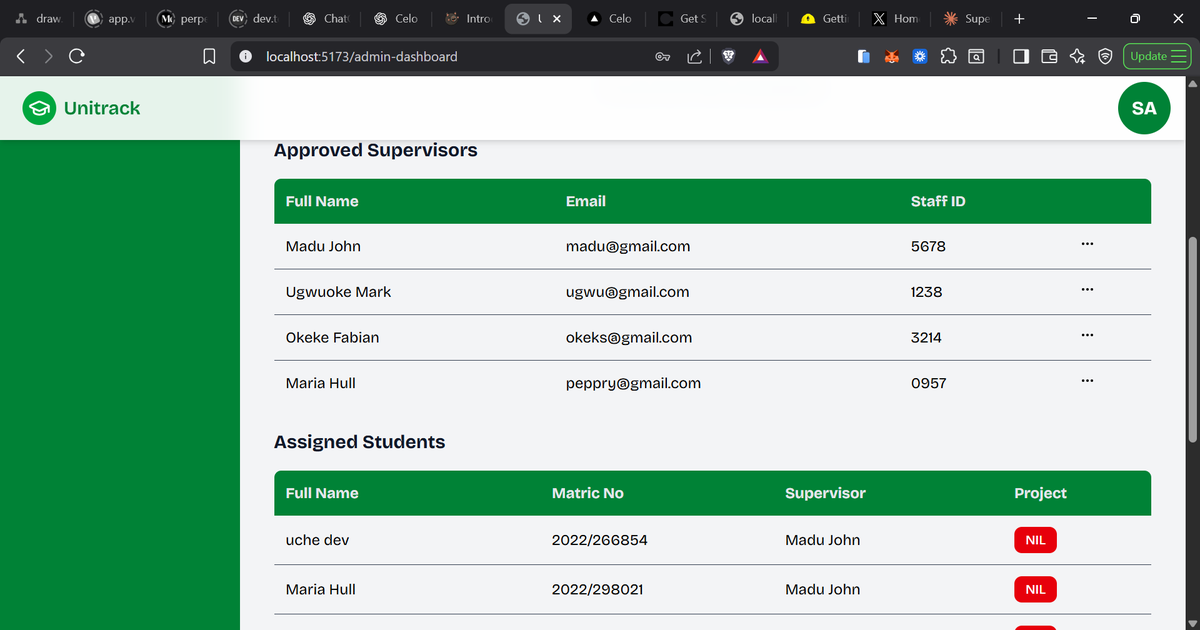This screenshot has width=1200, height=630.
Task: Open the SA profile avatar
Action: click(x=1144, y=107)
